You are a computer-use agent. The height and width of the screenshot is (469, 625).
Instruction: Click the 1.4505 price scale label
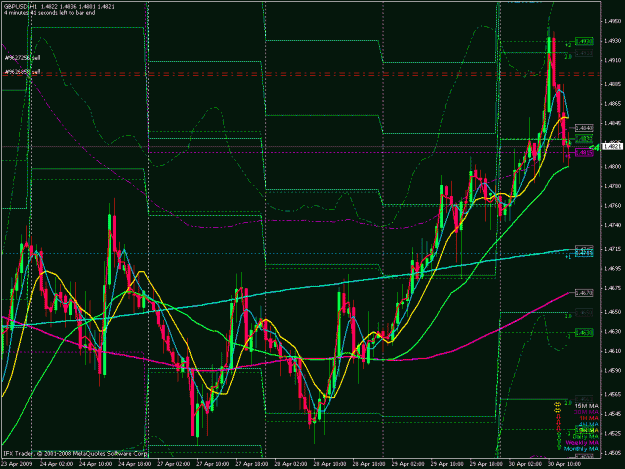[612, 453]
